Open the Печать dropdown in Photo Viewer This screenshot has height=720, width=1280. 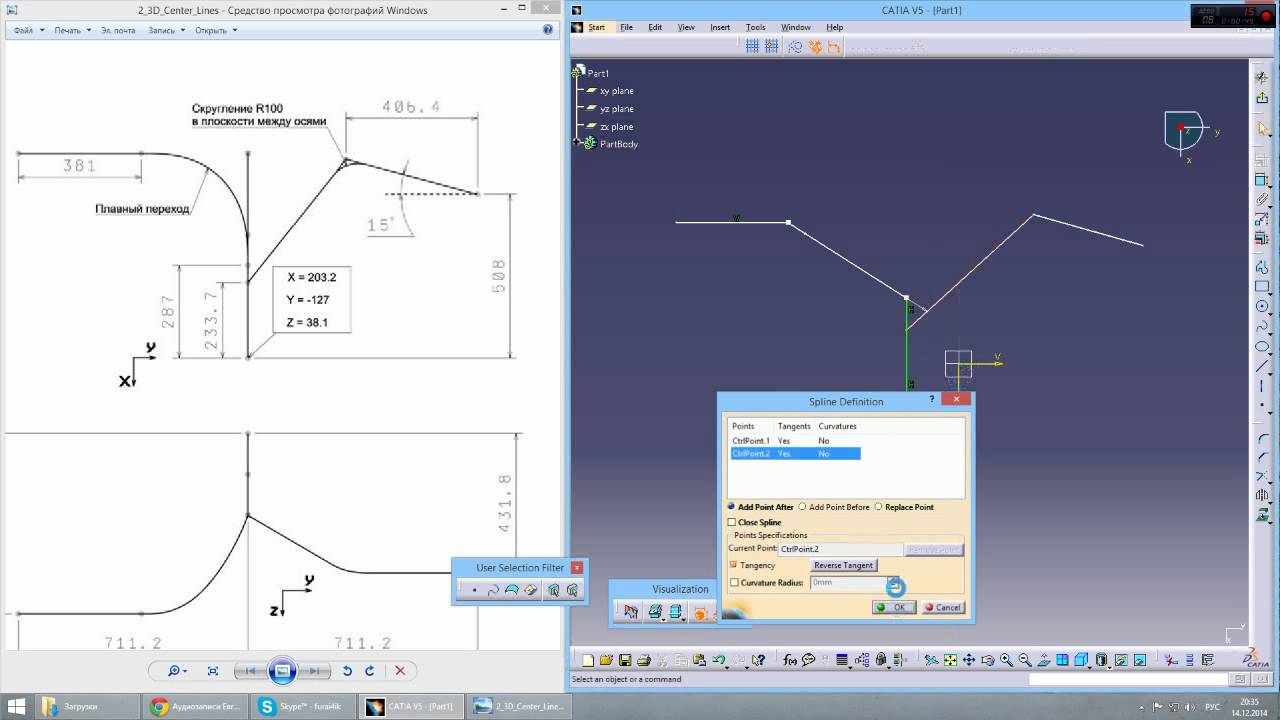[72, 30]
